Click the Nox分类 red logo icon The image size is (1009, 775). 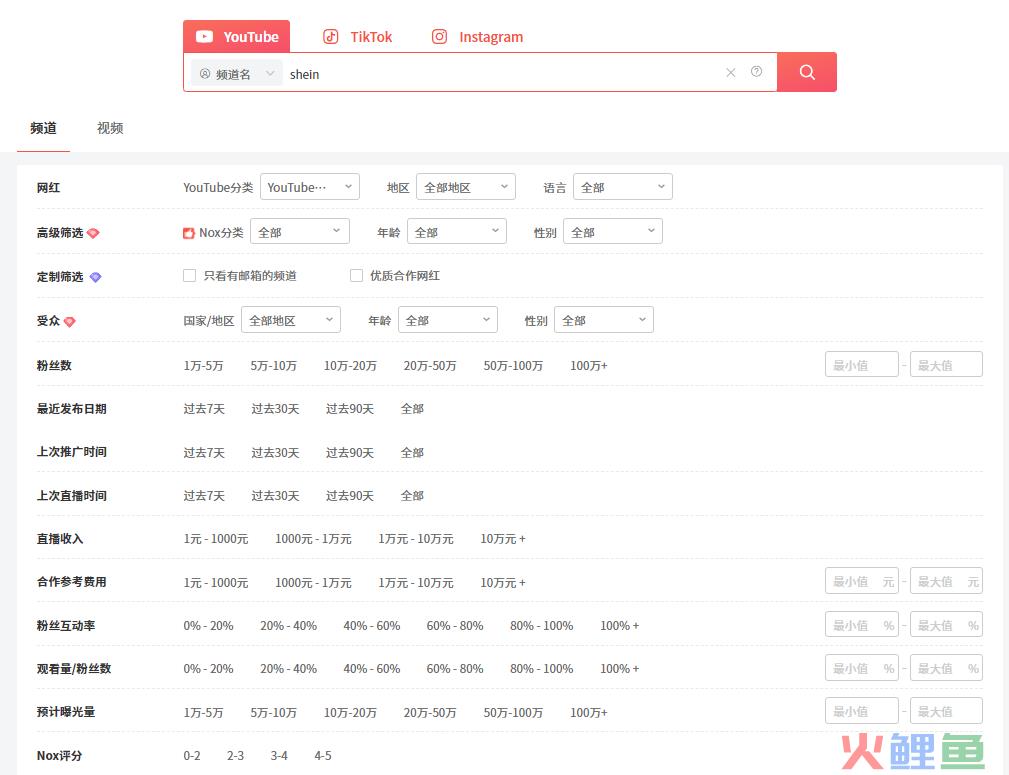(189, 233)
